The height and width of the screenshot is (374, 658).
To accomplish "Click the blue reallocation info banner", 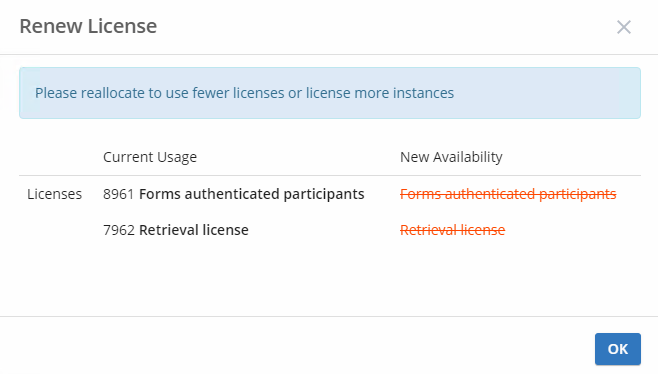I will pyautogui.click(x=330, y=93).
